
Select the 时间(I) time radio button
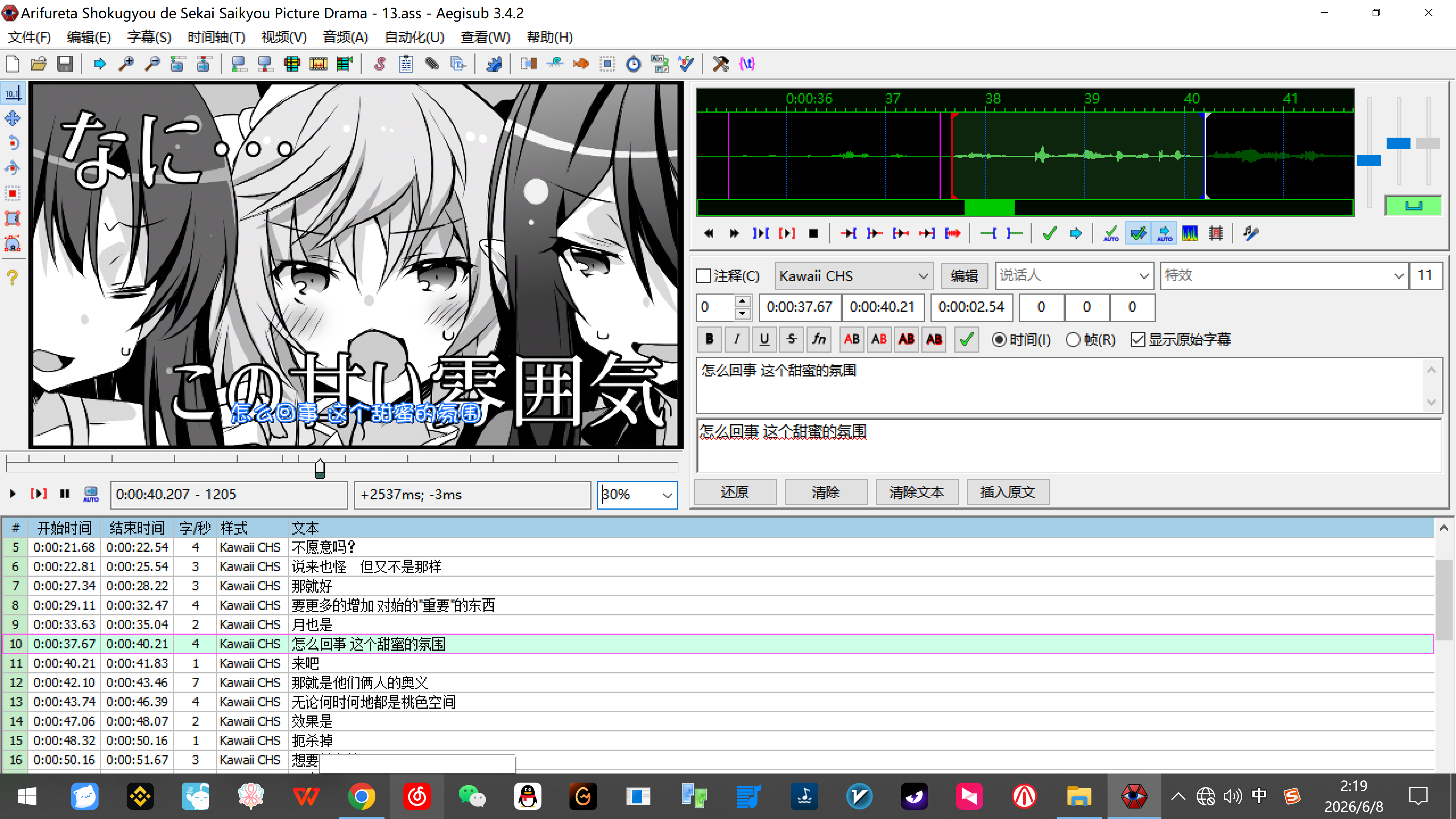[x=999, y=340]
